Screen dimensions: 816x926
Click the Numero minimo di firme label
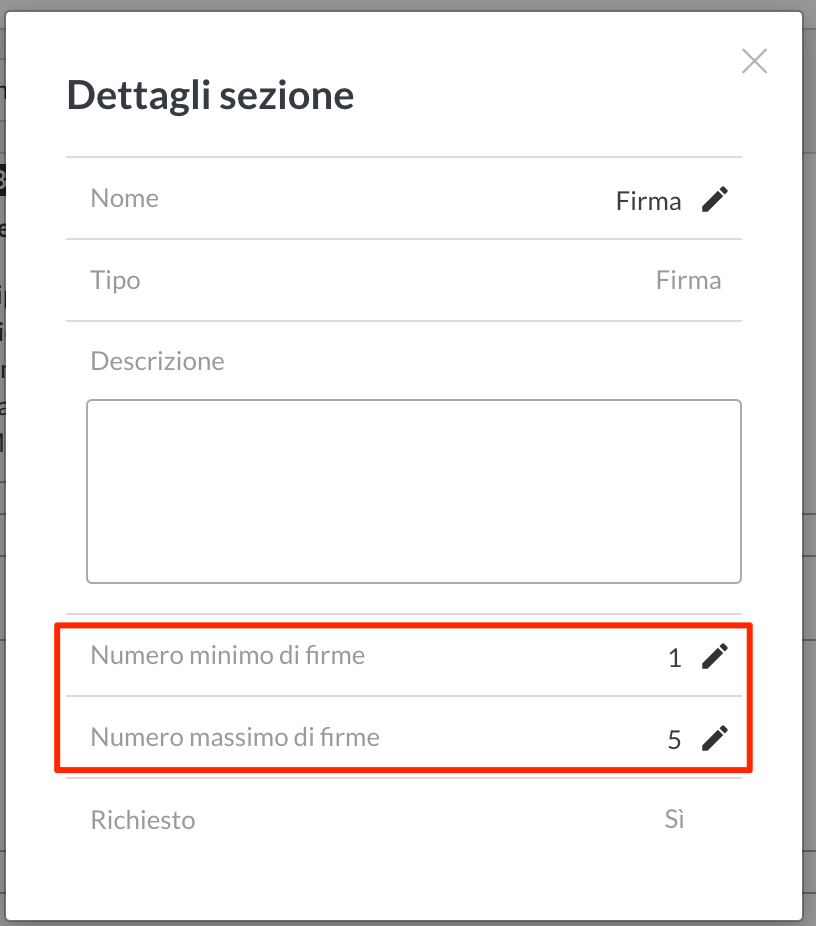(227, 655)
